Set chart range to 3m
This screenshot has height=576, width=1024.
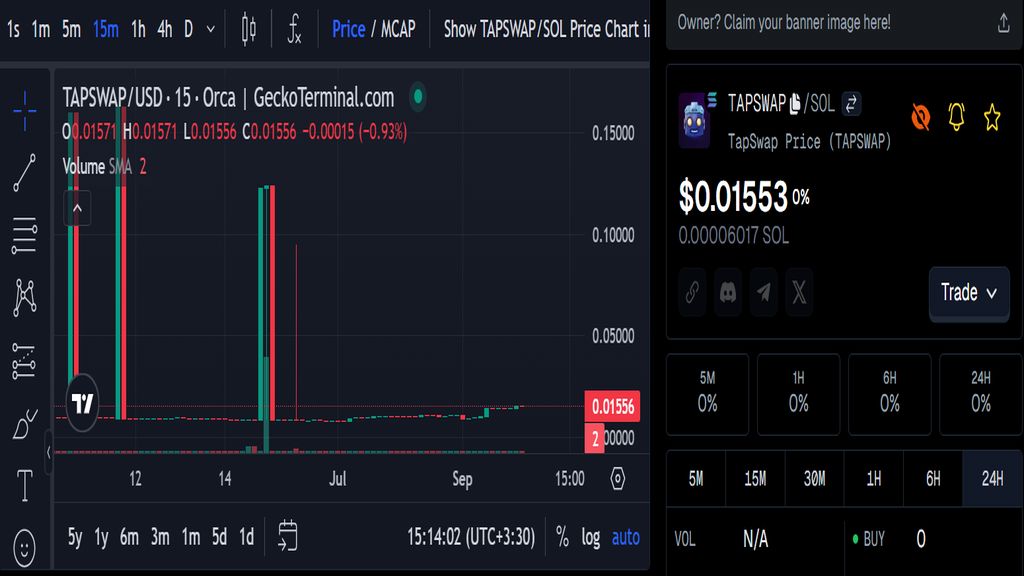[160, 537]
